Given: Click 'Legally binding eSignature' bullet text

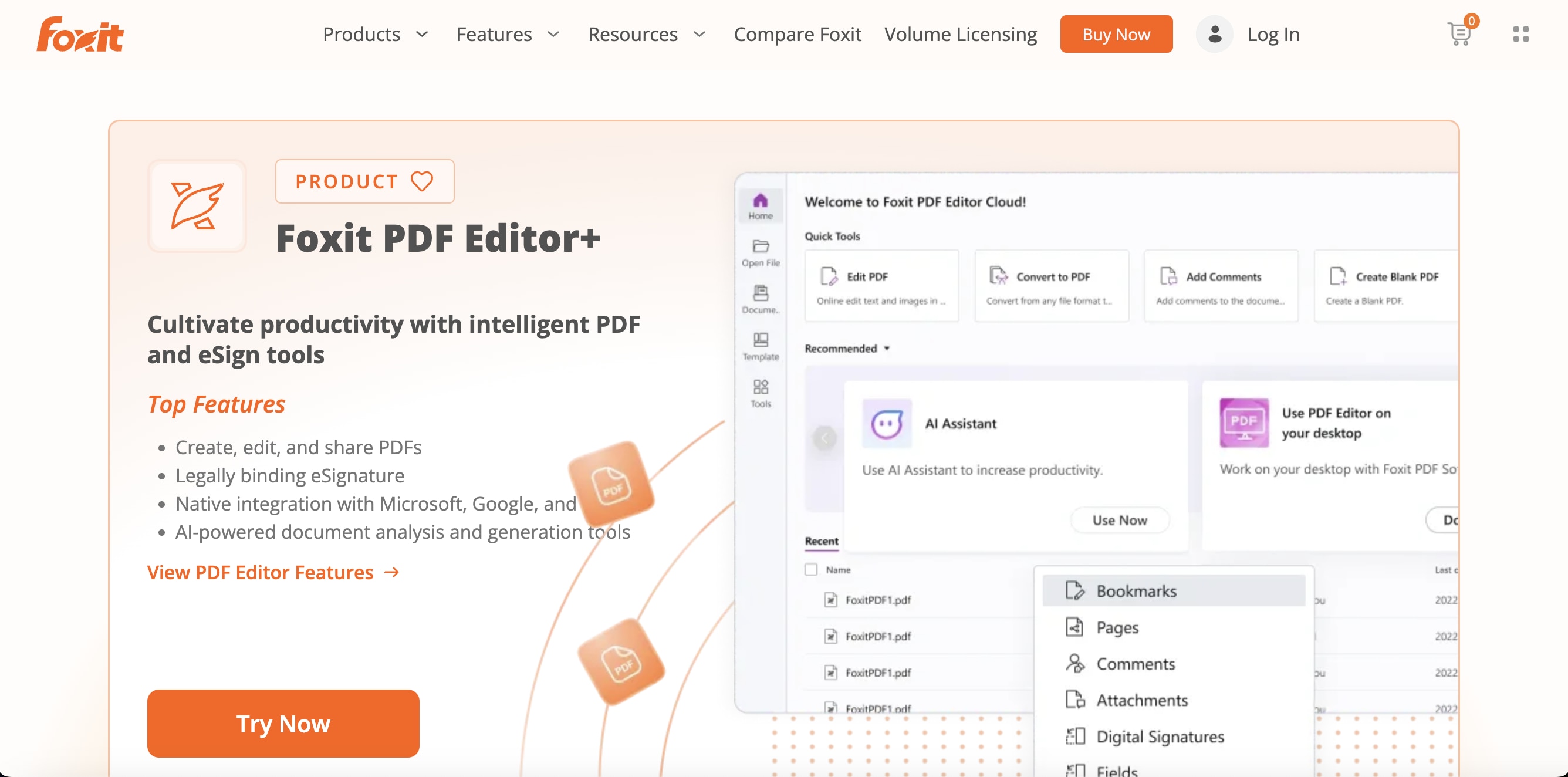Looking at the screenshot, I should pos(290,475).
